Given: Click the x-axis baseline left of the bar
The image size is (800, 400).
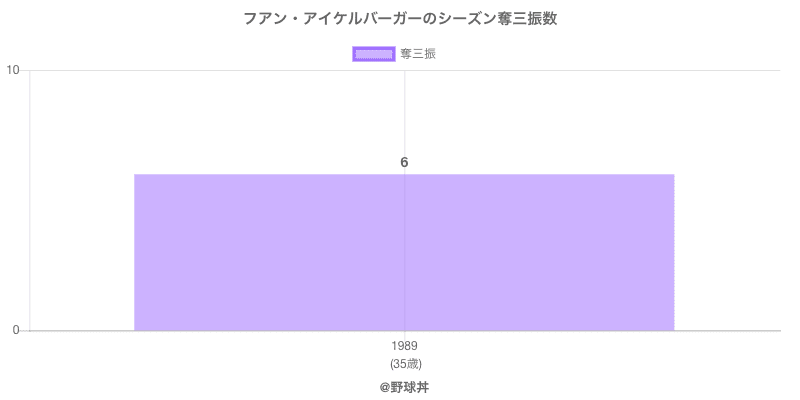Looking at the screenshot, I should [x=80, y=331].
